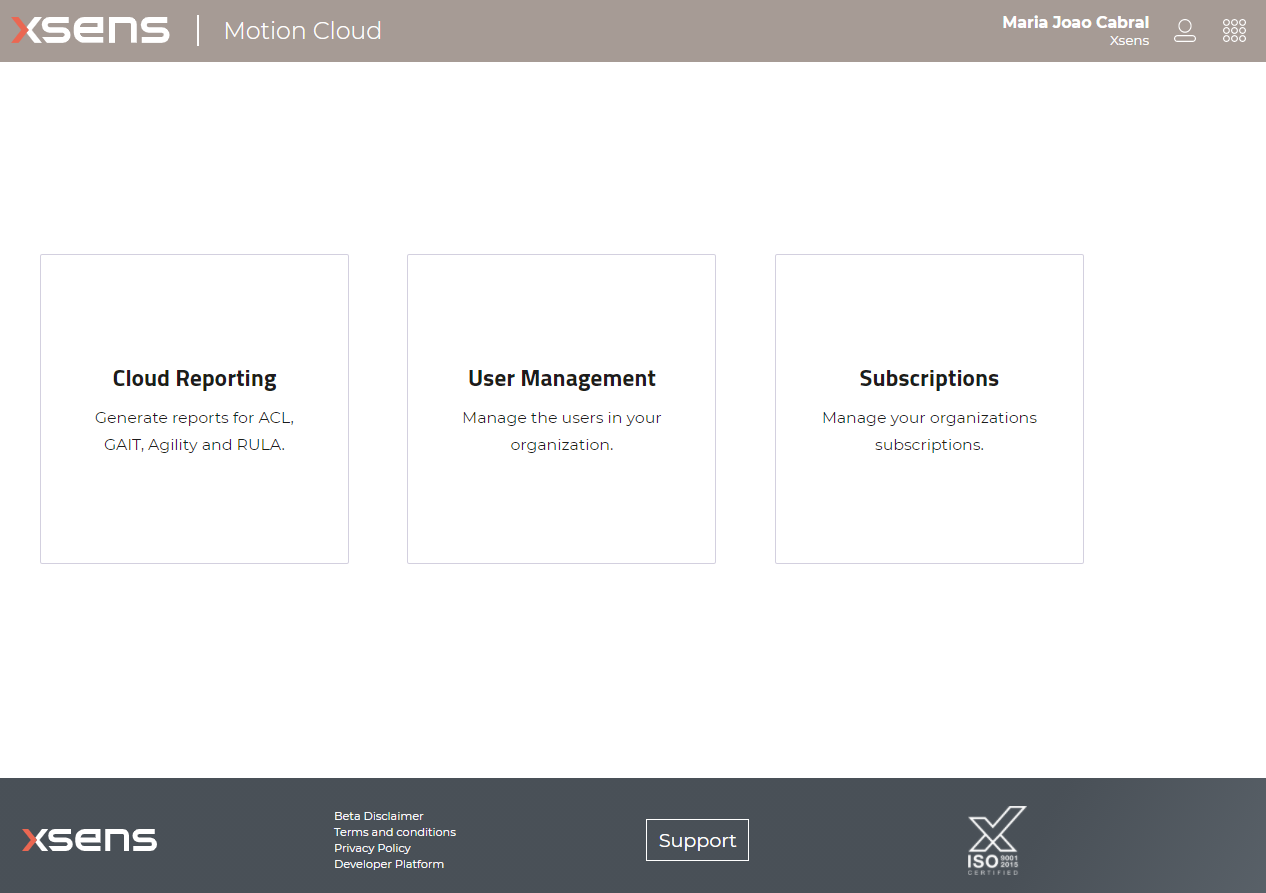Click the ISO 9001 Certified badge

point(995,840)
